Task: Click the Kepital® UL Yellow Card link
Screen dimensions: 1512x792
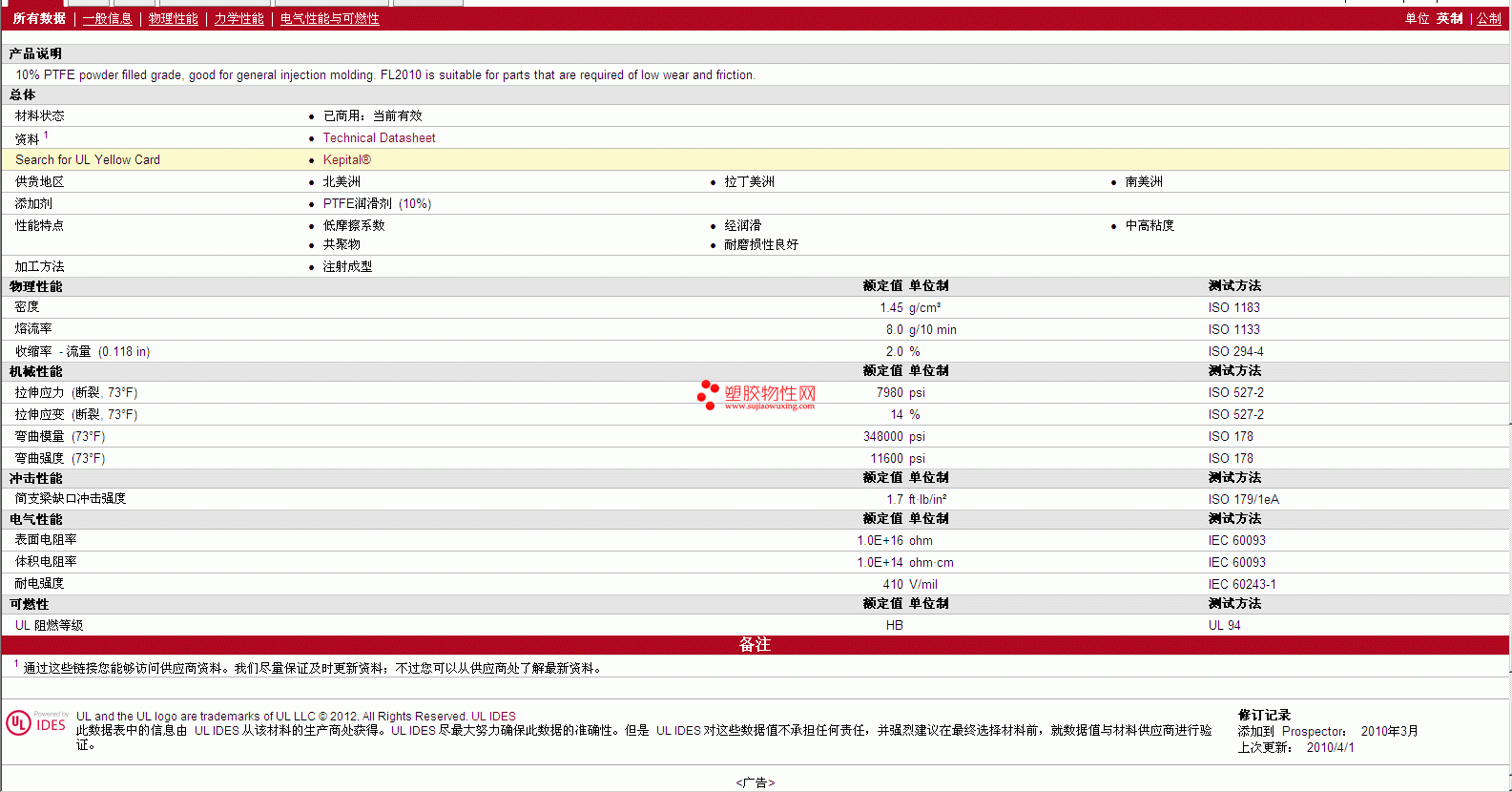Action: click(x=346, y=159)
